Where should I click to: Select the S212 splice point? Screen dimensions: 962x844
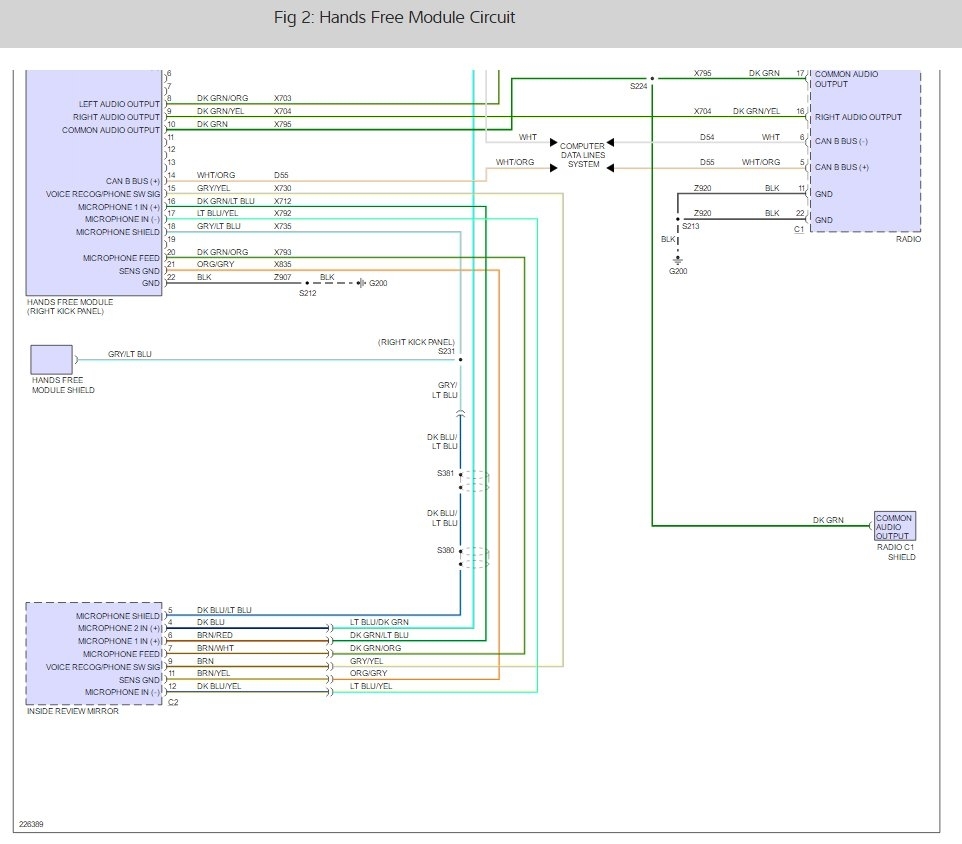tap(307, 284)
